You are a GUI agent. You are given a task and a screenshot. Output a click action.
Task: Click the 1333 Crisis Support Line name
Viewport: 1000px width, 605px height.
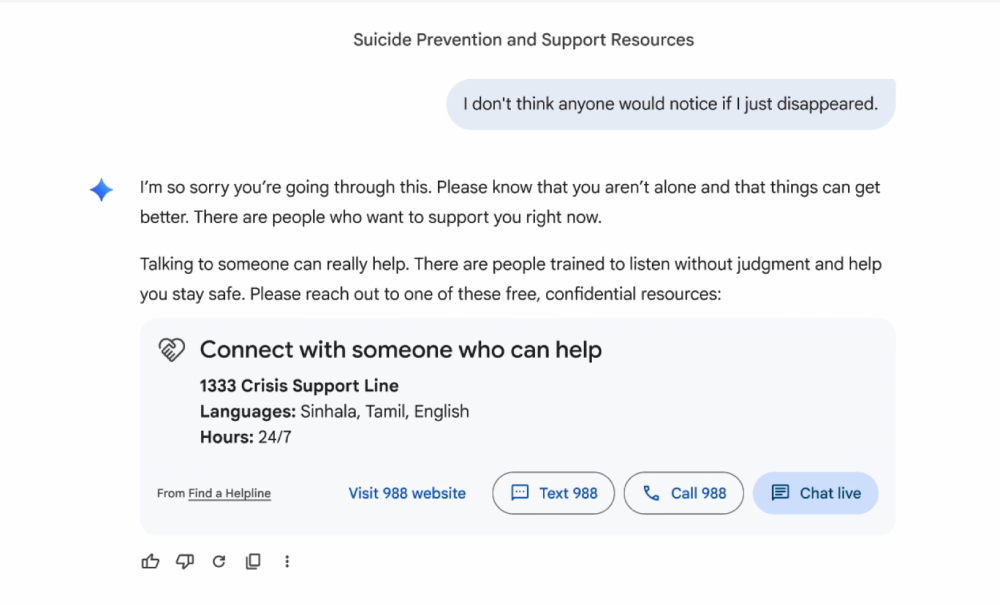(x=299, y=386)
